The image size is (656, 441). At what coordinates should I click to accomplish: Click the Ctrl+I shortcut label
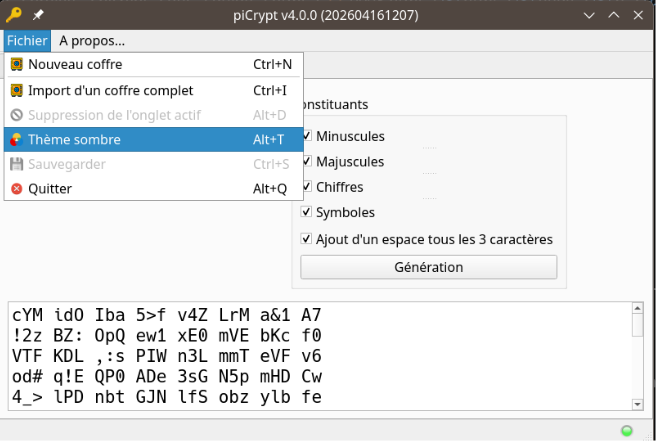click(x=270, y=90)
